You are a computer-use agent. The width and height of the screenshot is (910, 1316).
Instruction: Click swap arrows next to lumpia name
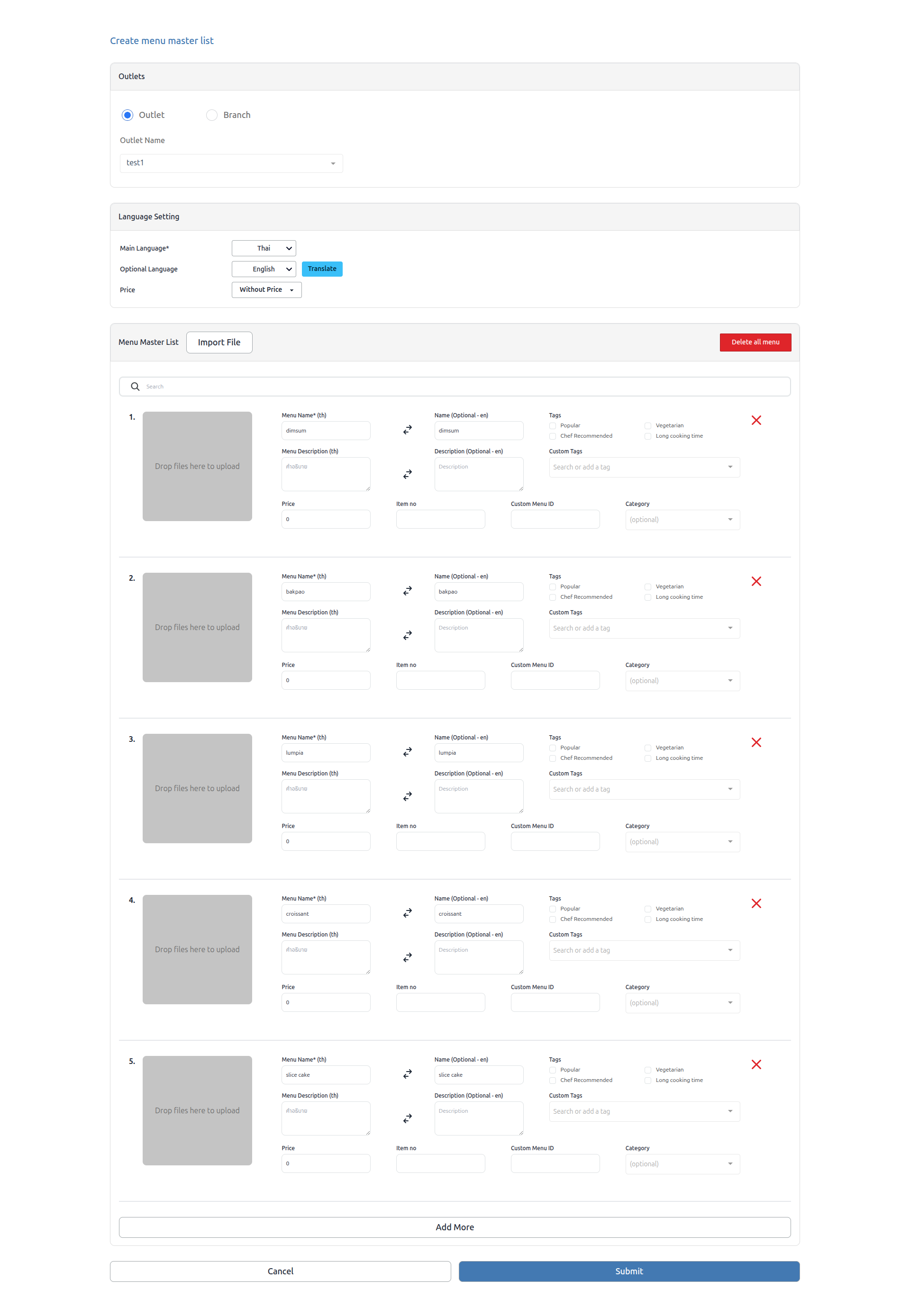click(x=407, y=752)
